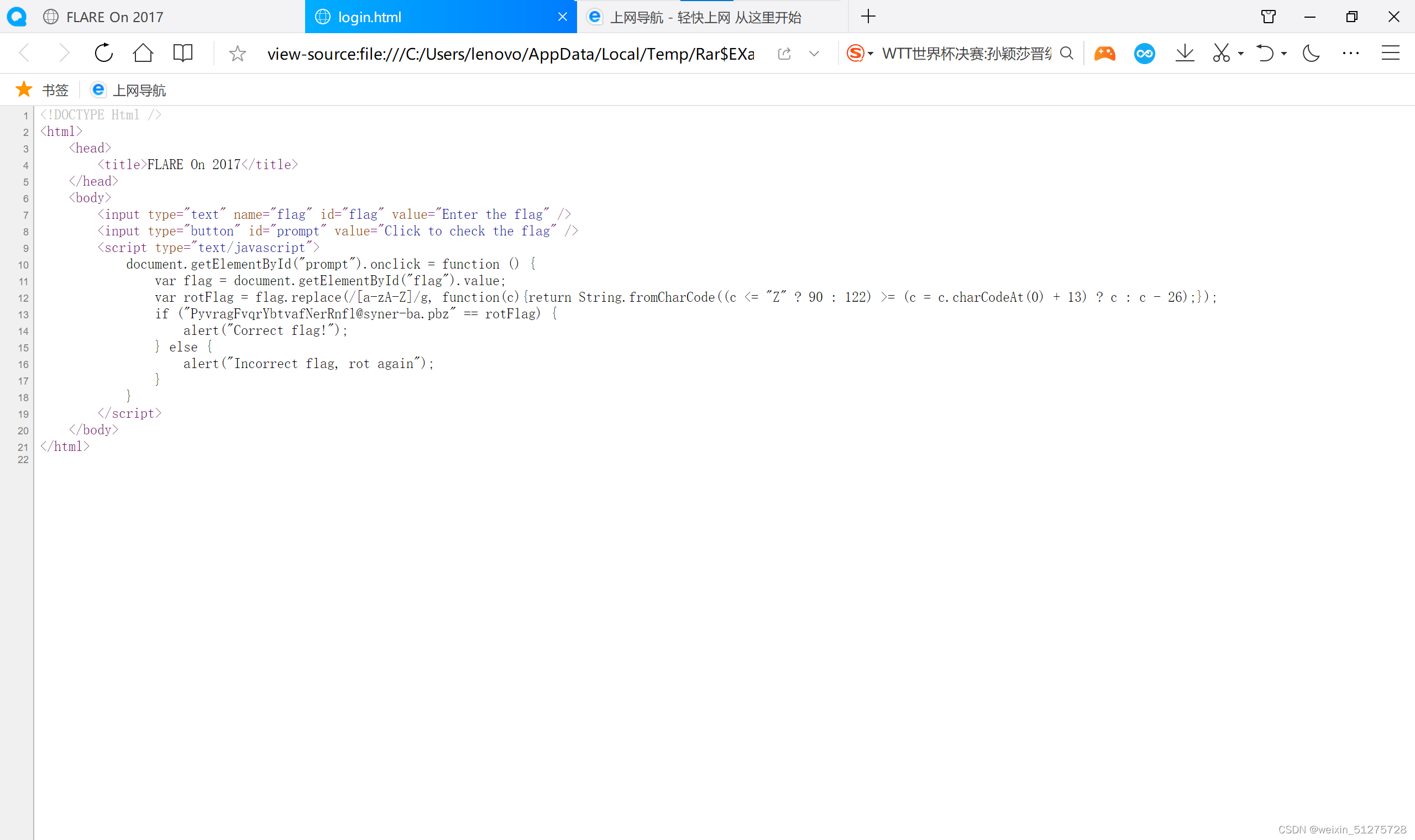Open the browser home page
The width and height of the screenshot is (1415, 840).
pos(143,53)
